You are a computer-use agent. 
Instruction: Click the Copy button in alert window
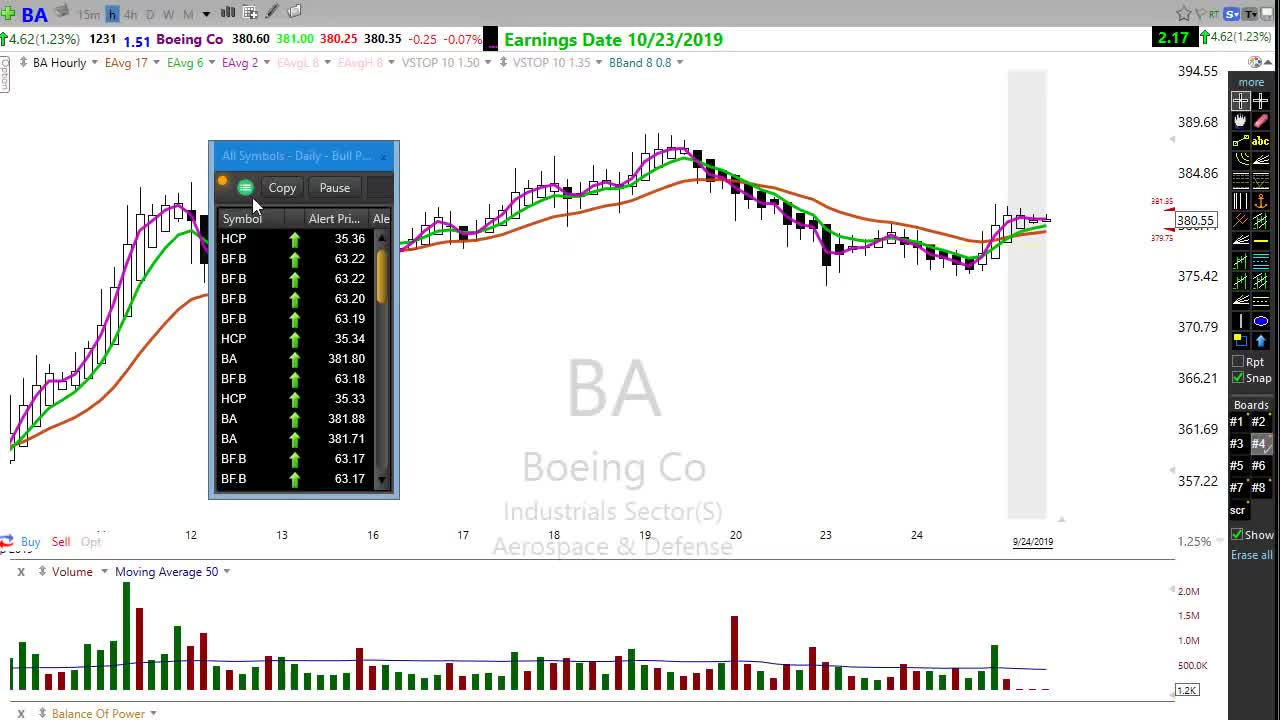(282, 187)
